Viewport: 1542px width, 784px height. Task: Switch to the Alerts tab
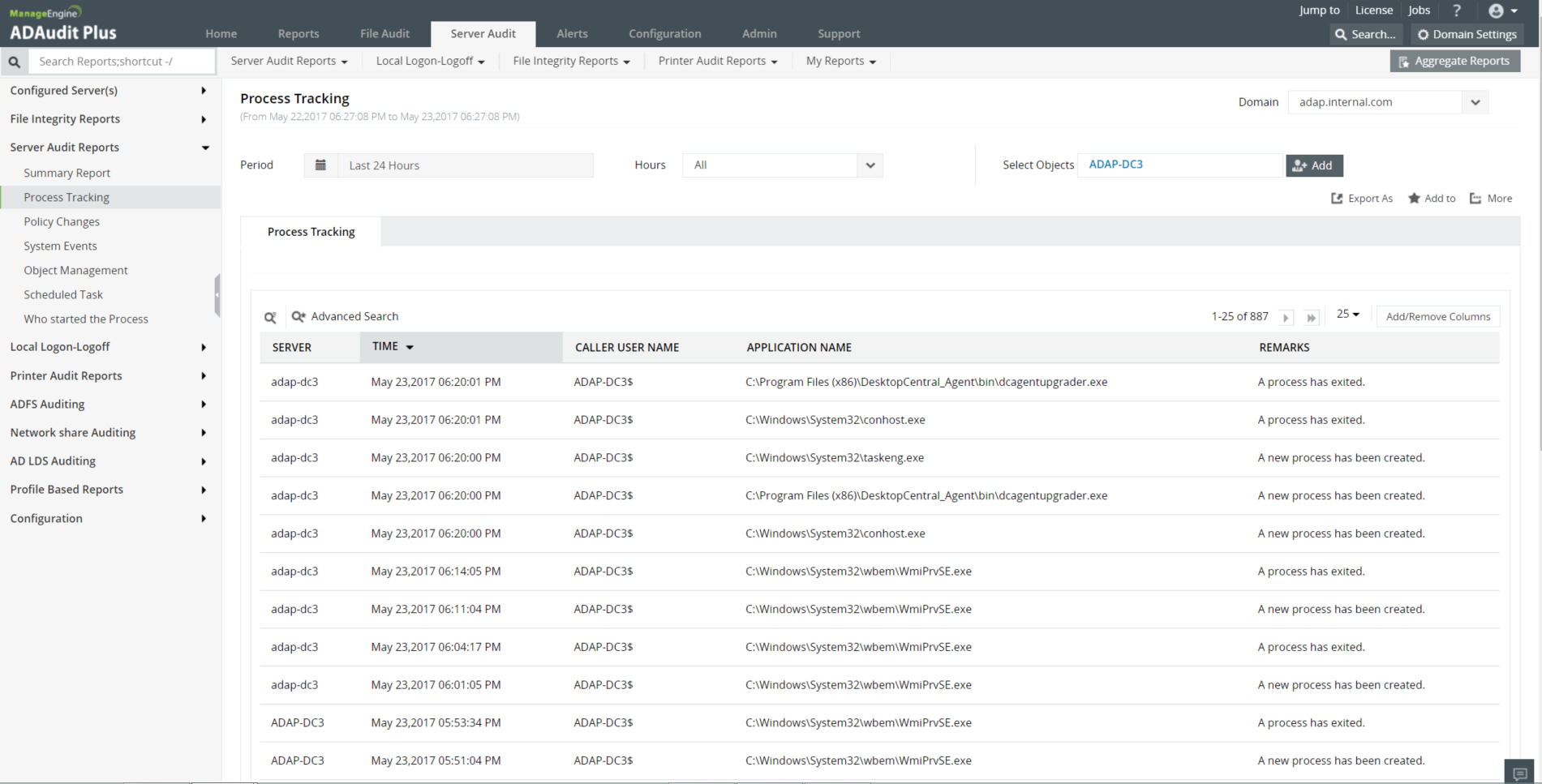572,34
